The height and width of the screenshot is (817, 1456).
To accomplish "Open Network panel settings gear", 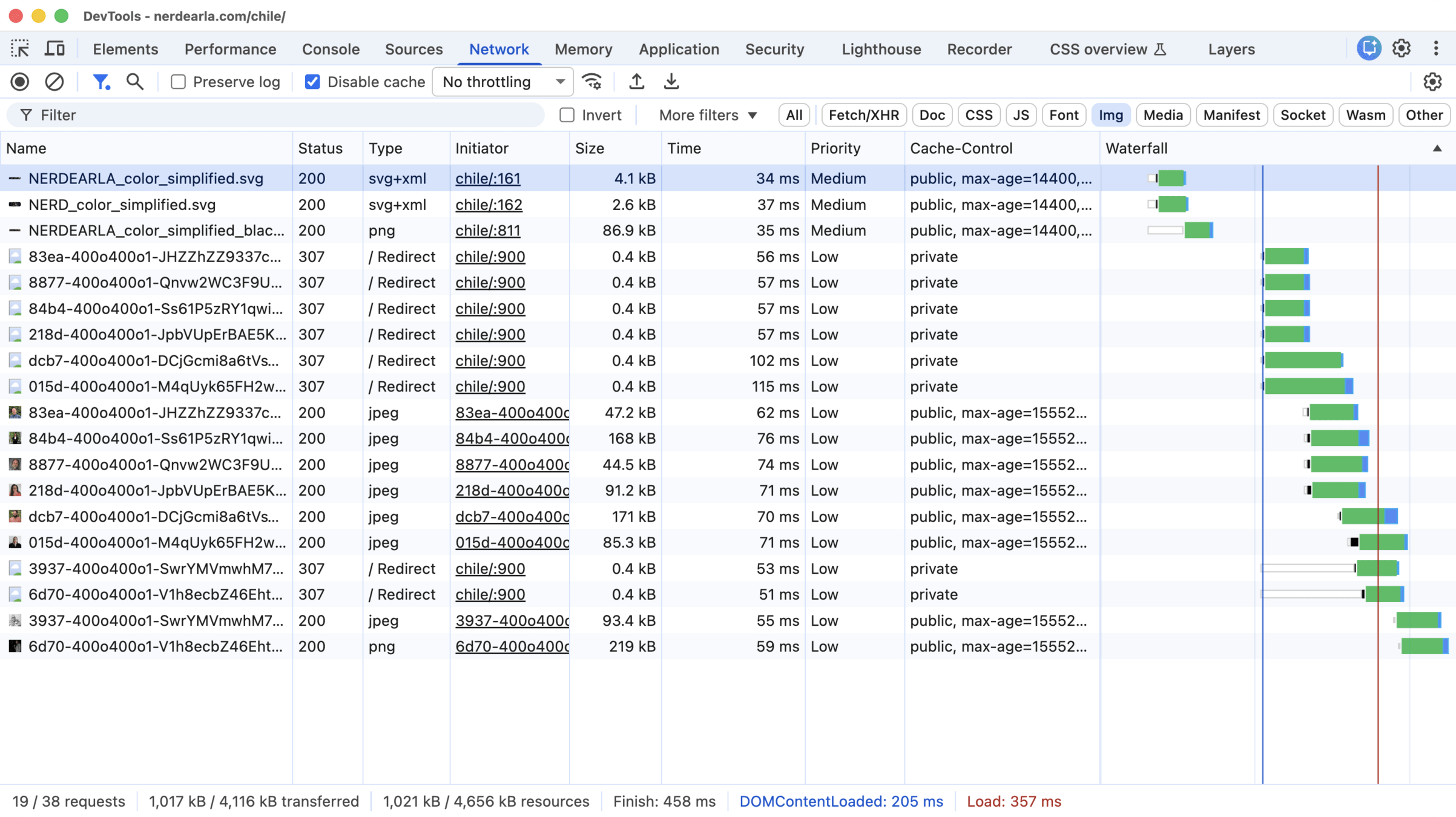I will (1432, 82).
